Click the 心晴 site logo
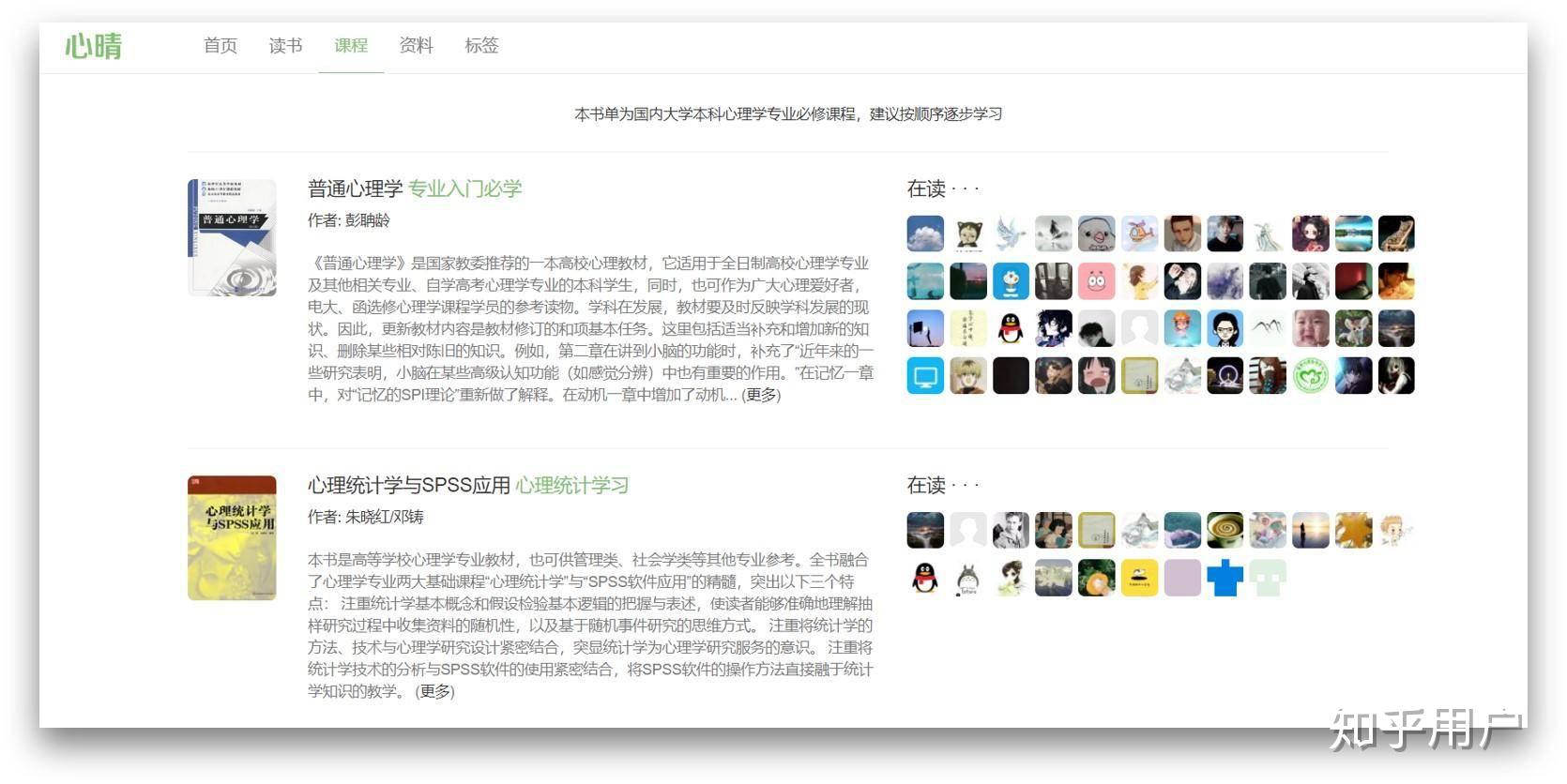The width and height of the screenshot is (1567, 784). [93, 45]
